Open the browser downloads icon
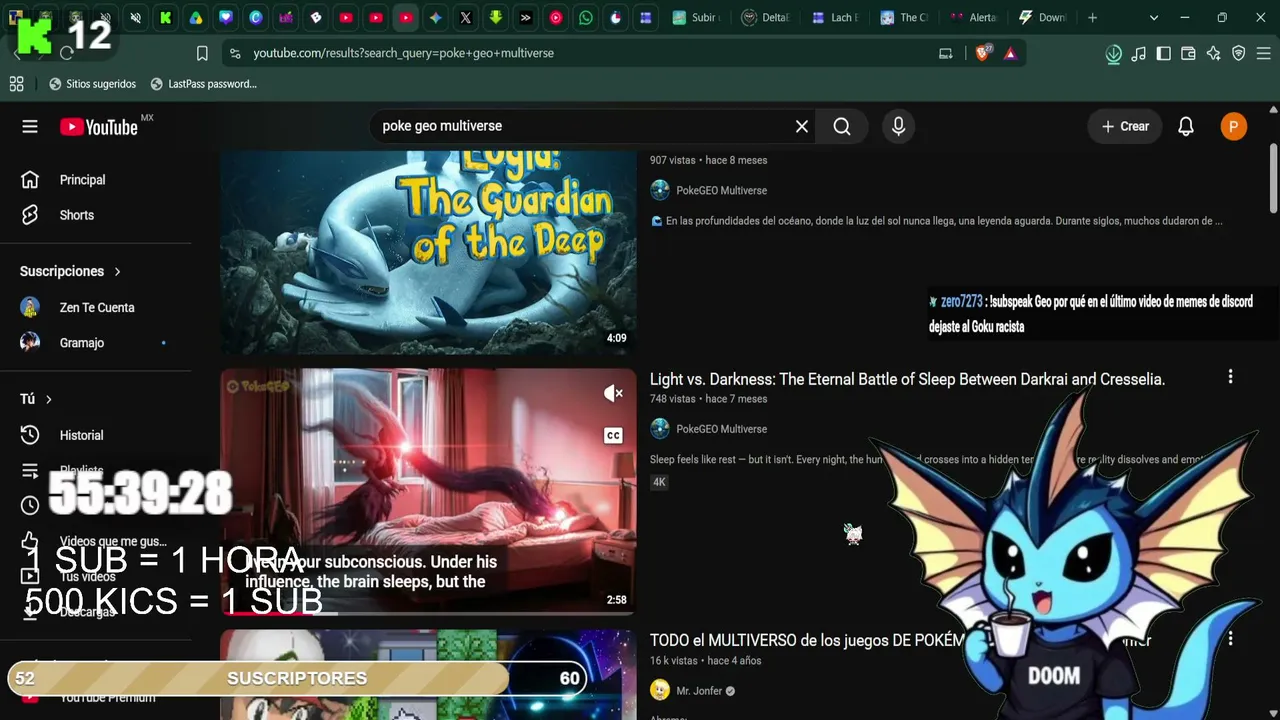This screenshot has width=1280, height=720. pyautogui.click(x=1113, y=54)
